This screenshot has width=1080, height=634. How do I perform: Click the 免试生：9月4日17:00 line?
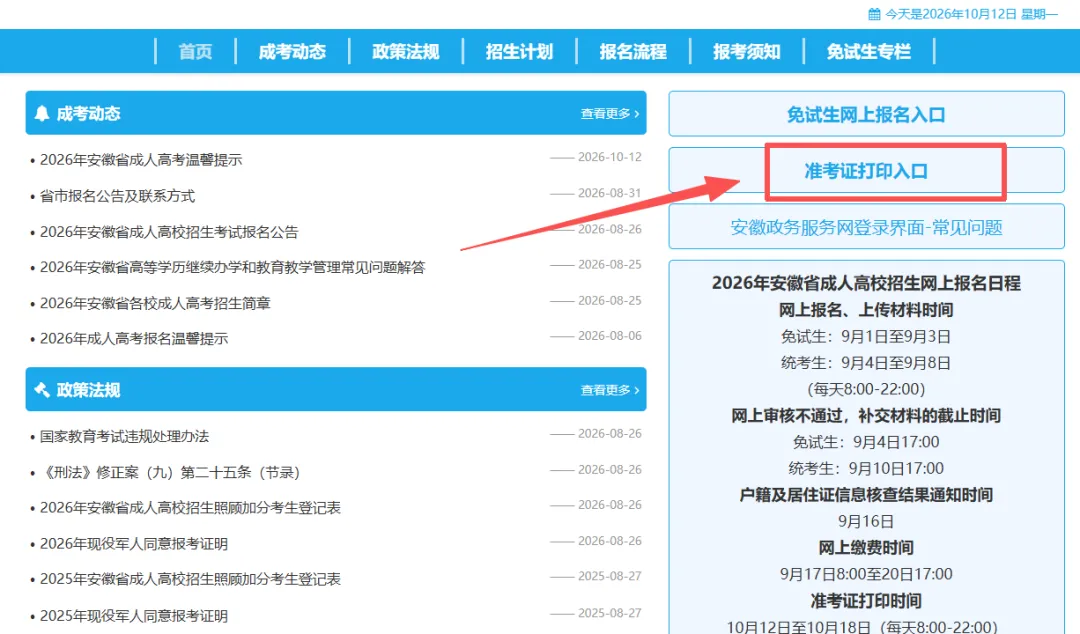point(866,442)
